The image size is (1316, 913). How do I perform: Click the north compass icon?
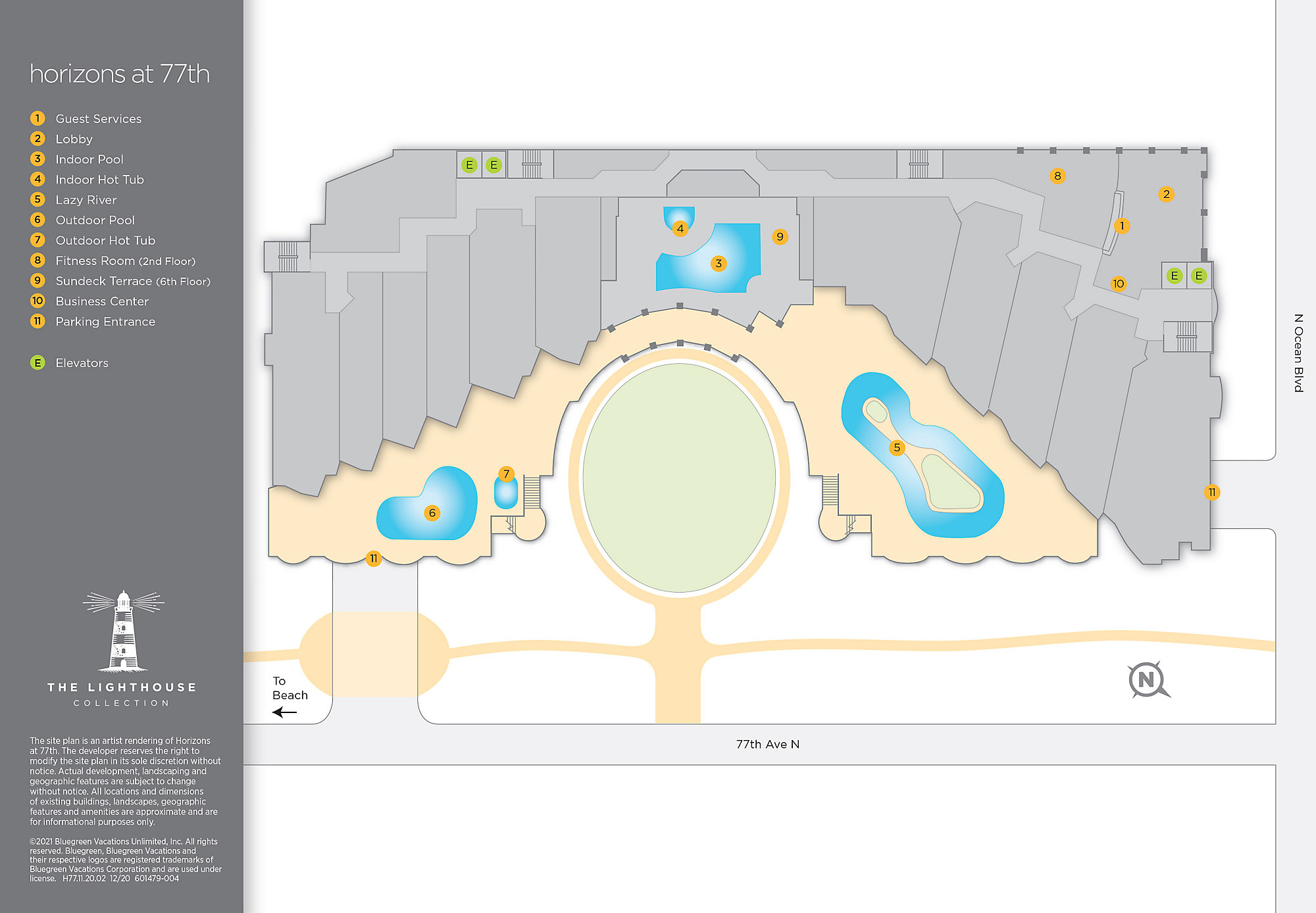1148,679
